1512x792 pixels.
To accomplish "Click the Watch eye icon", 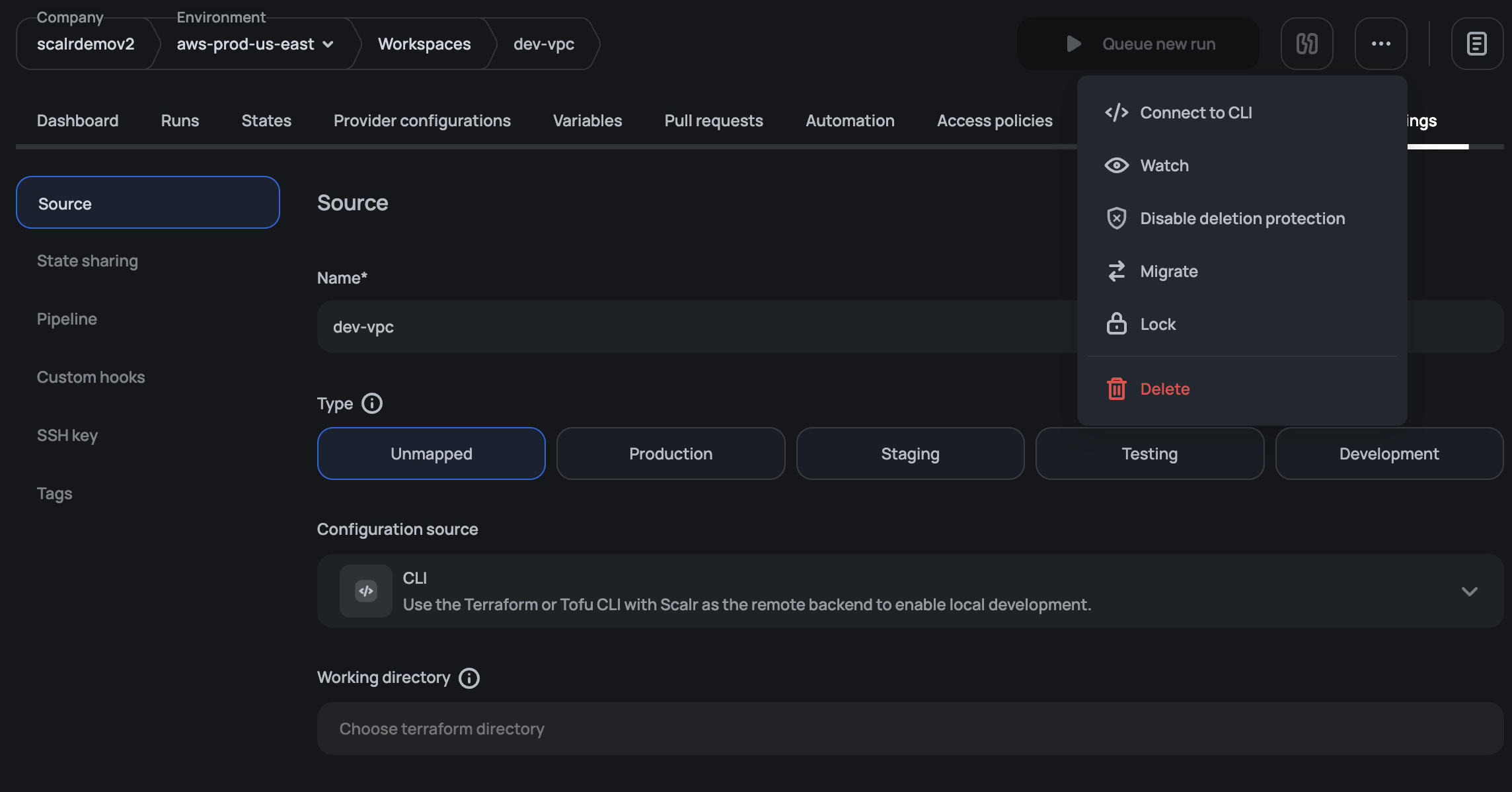I will point(1116,165).
